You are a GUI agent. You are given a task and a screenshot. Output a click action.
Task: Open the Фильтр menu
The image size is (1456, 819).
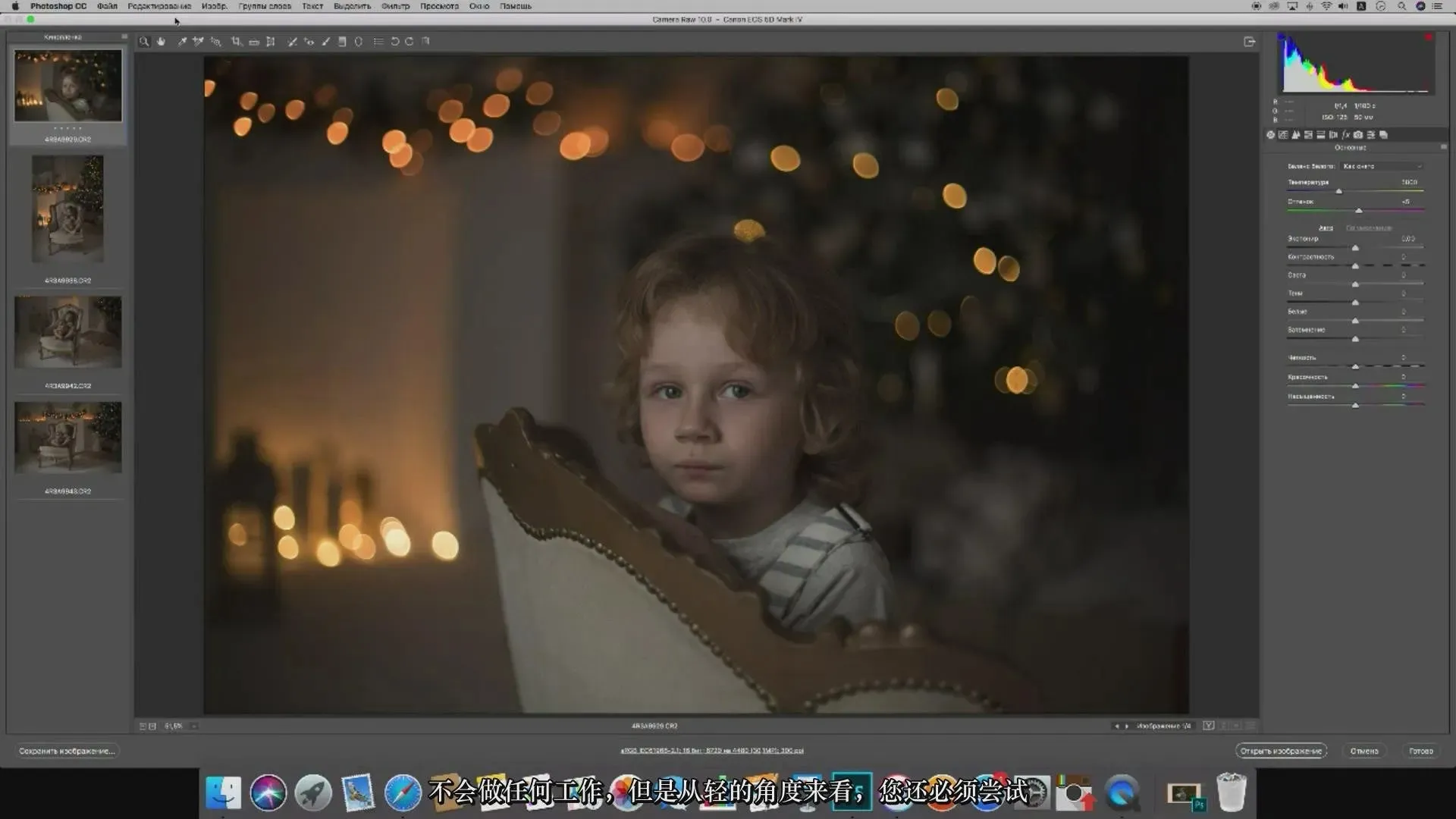395,6
